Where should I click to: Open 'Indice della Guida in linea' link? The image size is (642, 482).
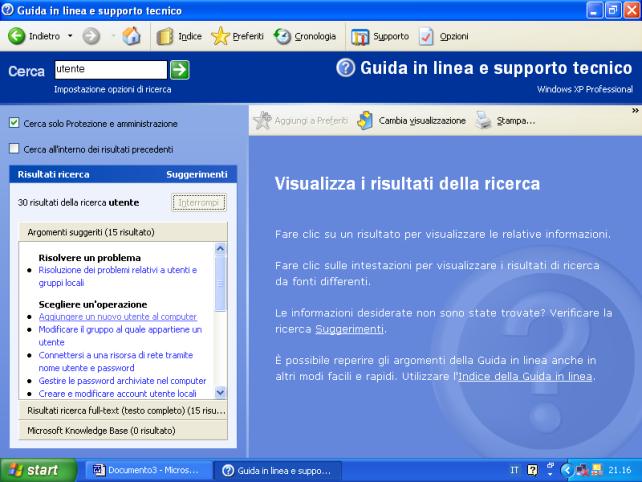tap(525, 376)
